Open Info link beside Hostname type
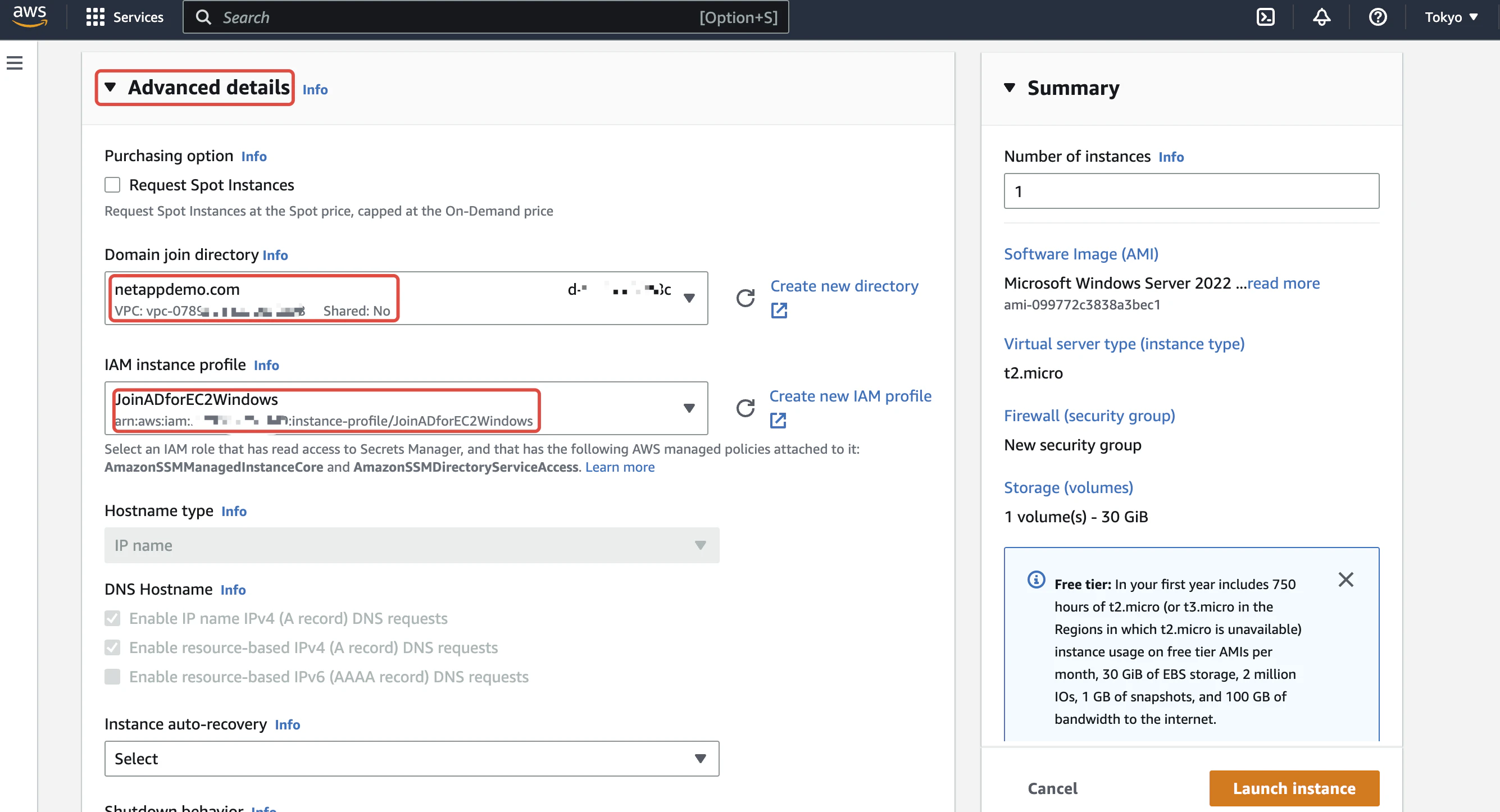1500x812 pixels. tap(234, 511)
